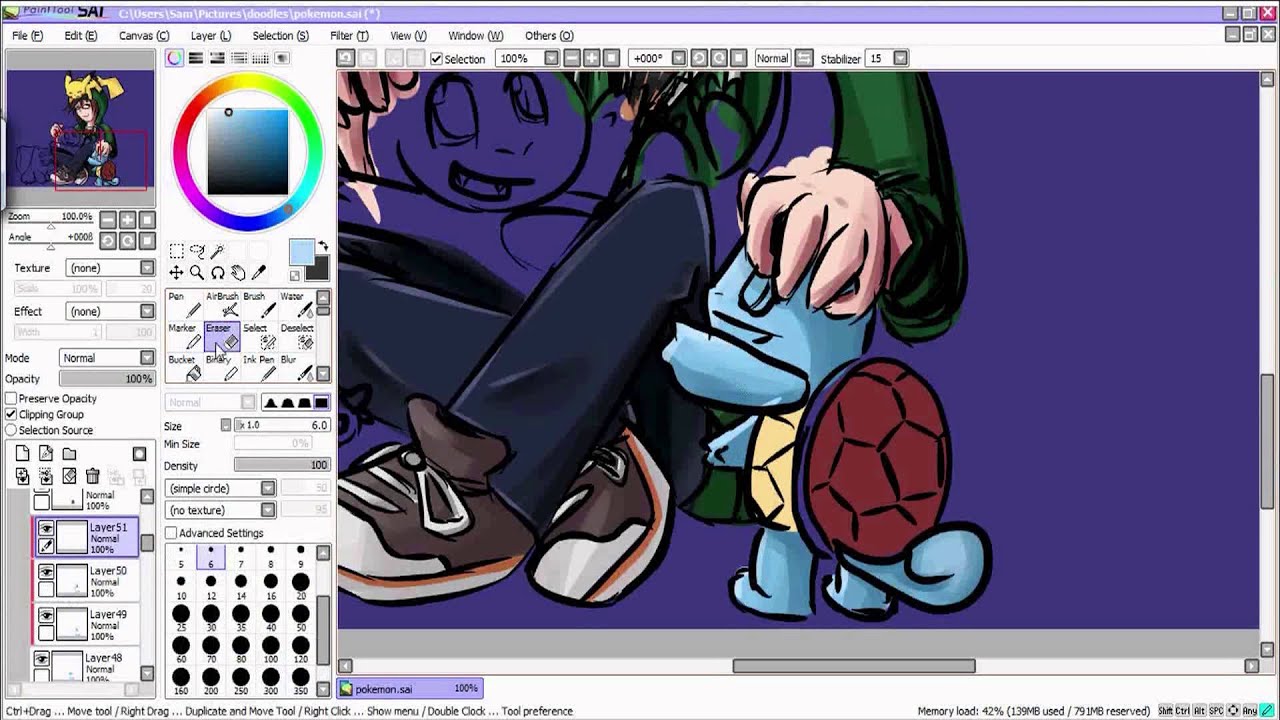Select the Marker tool
The image size is (1280, 720).
(x=184, y=336)
